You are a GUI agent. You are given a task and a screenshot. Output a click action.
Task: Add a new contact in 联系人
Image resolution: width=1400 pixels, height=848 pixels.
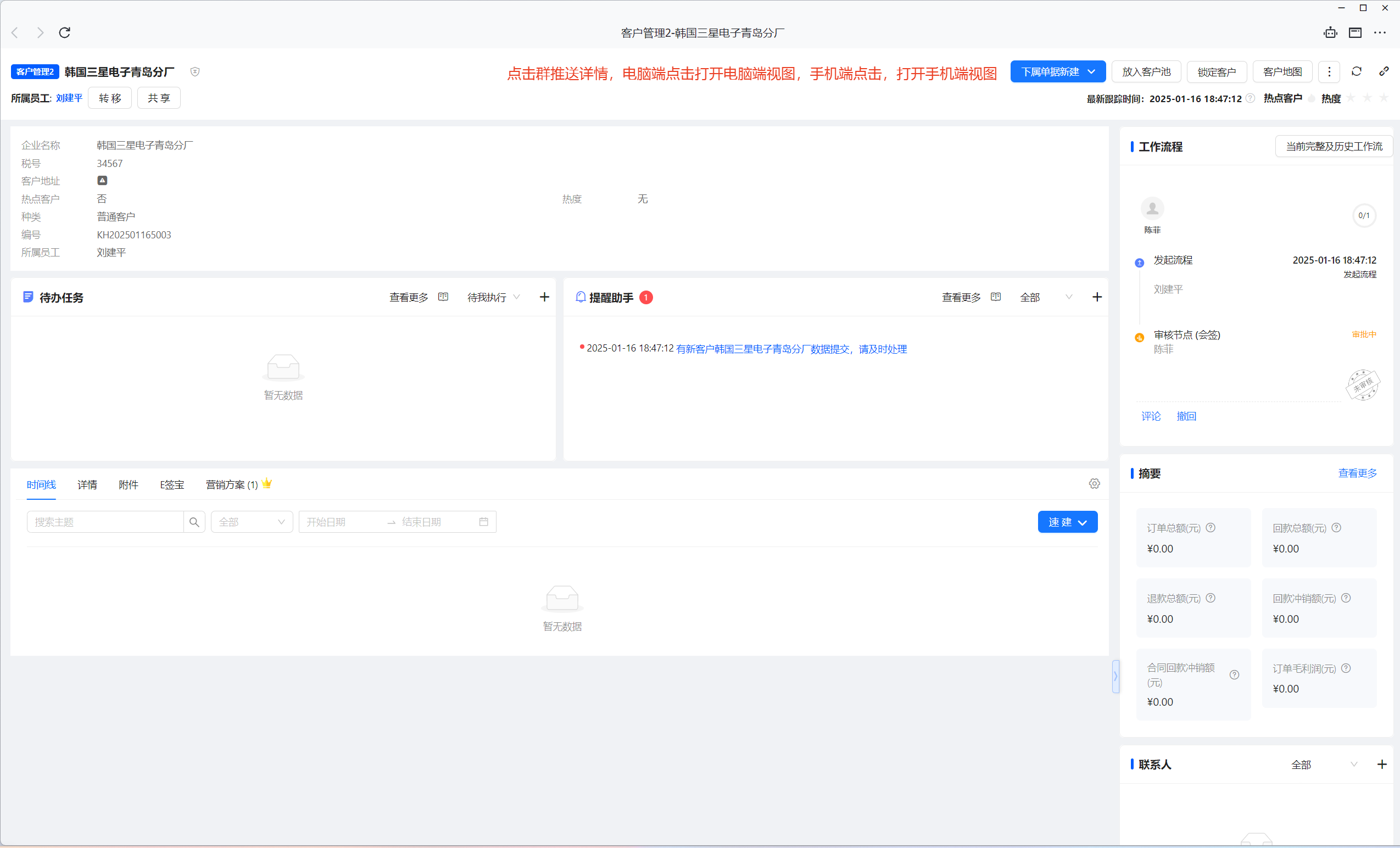pyautogui.click(x=1382, y=765)
